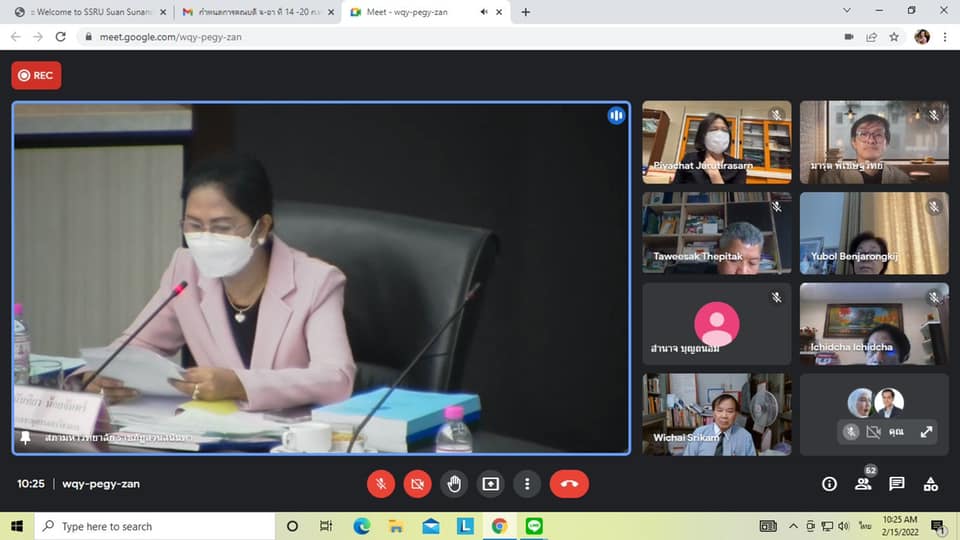Switch to the Gmail browser tab
This screenshot has height=540, width=960.
tap(257, 12)
